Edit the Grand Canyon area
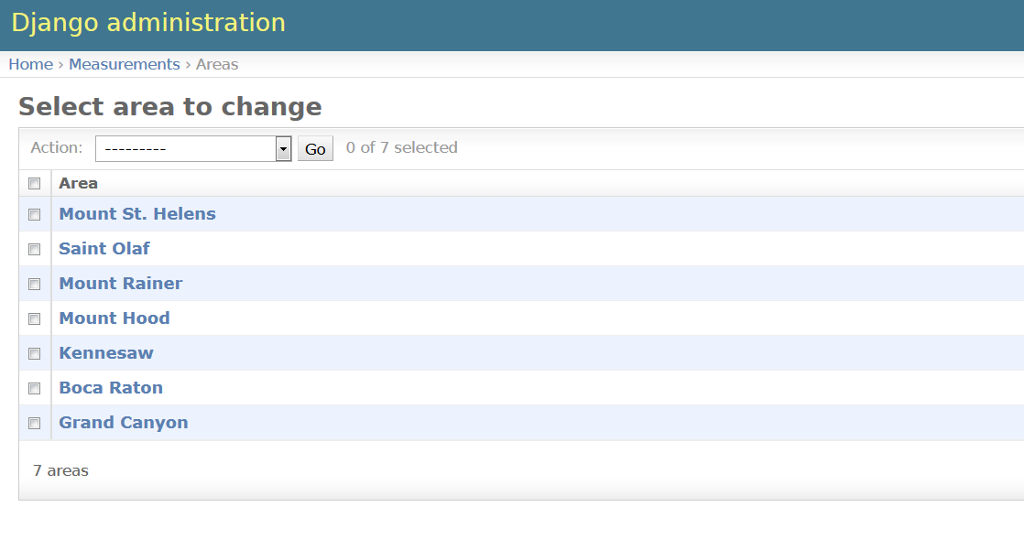1024x539 pixels. [123, 423]
